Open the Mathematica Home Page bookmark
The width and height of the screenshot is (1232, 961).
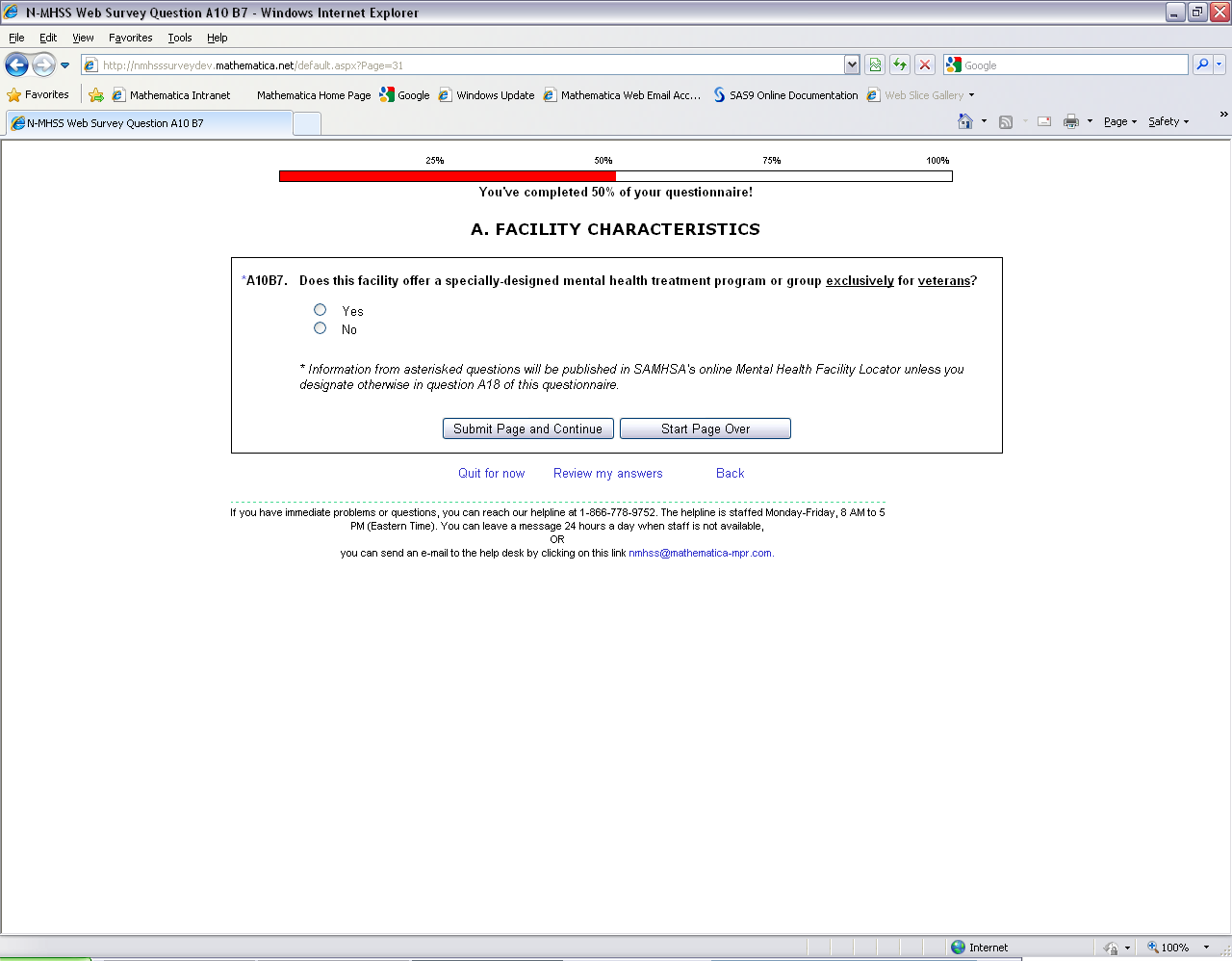pyautogui.click(x=313, y=94)
